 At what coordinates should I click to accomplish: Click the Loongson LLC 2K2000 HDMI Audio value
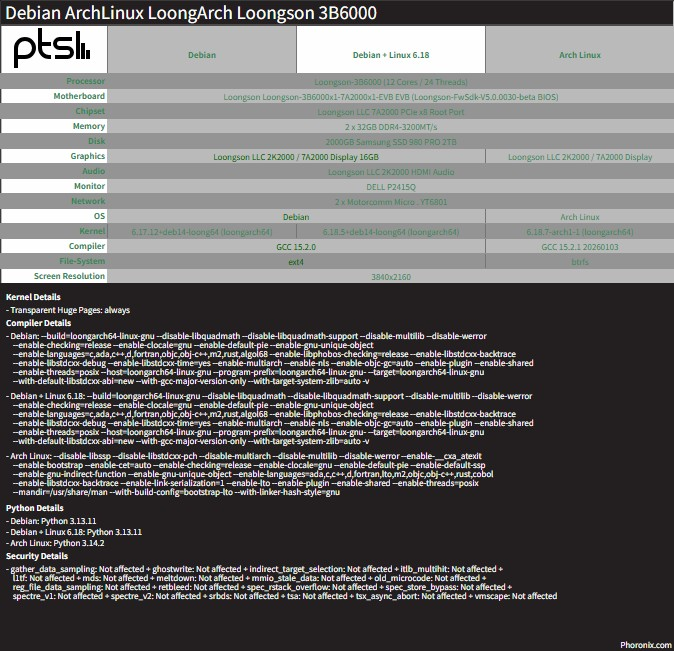point(391,172)
